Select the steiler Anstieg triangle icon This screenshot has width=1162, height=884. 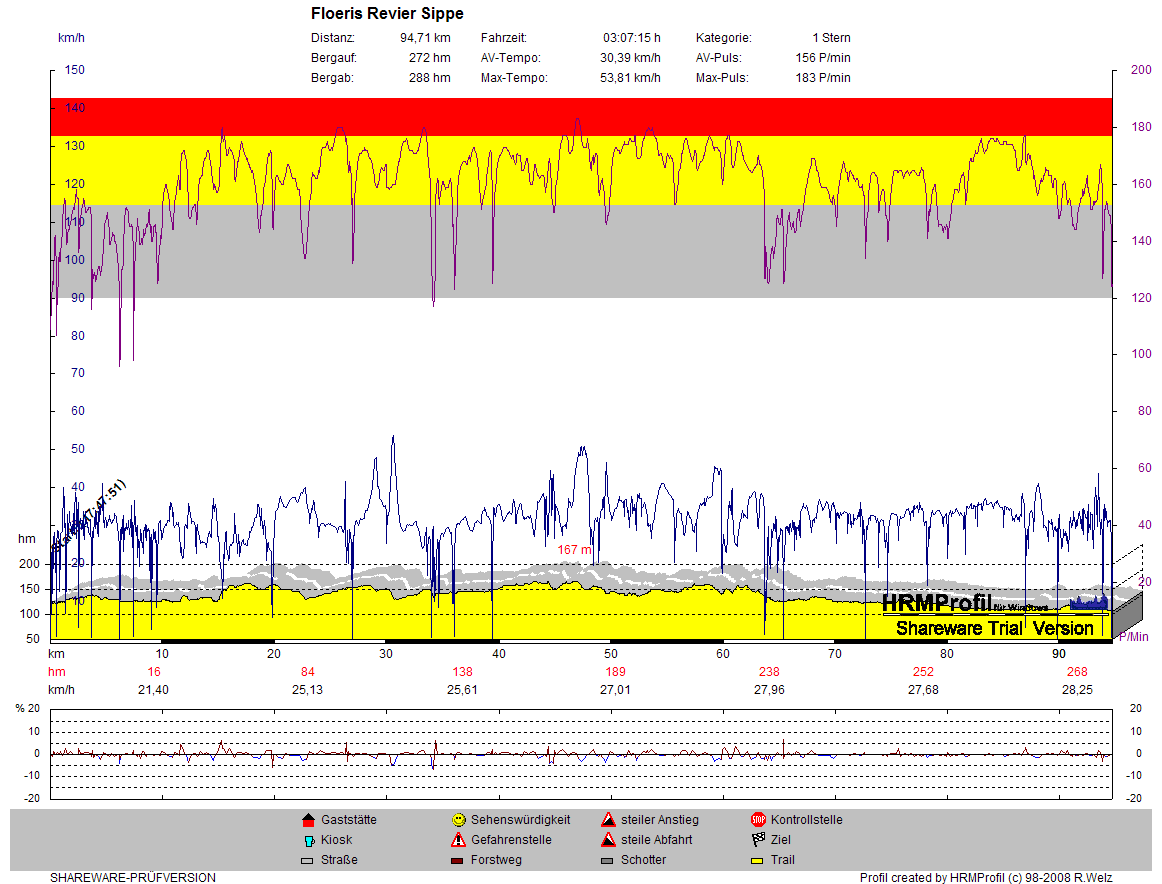608,820
